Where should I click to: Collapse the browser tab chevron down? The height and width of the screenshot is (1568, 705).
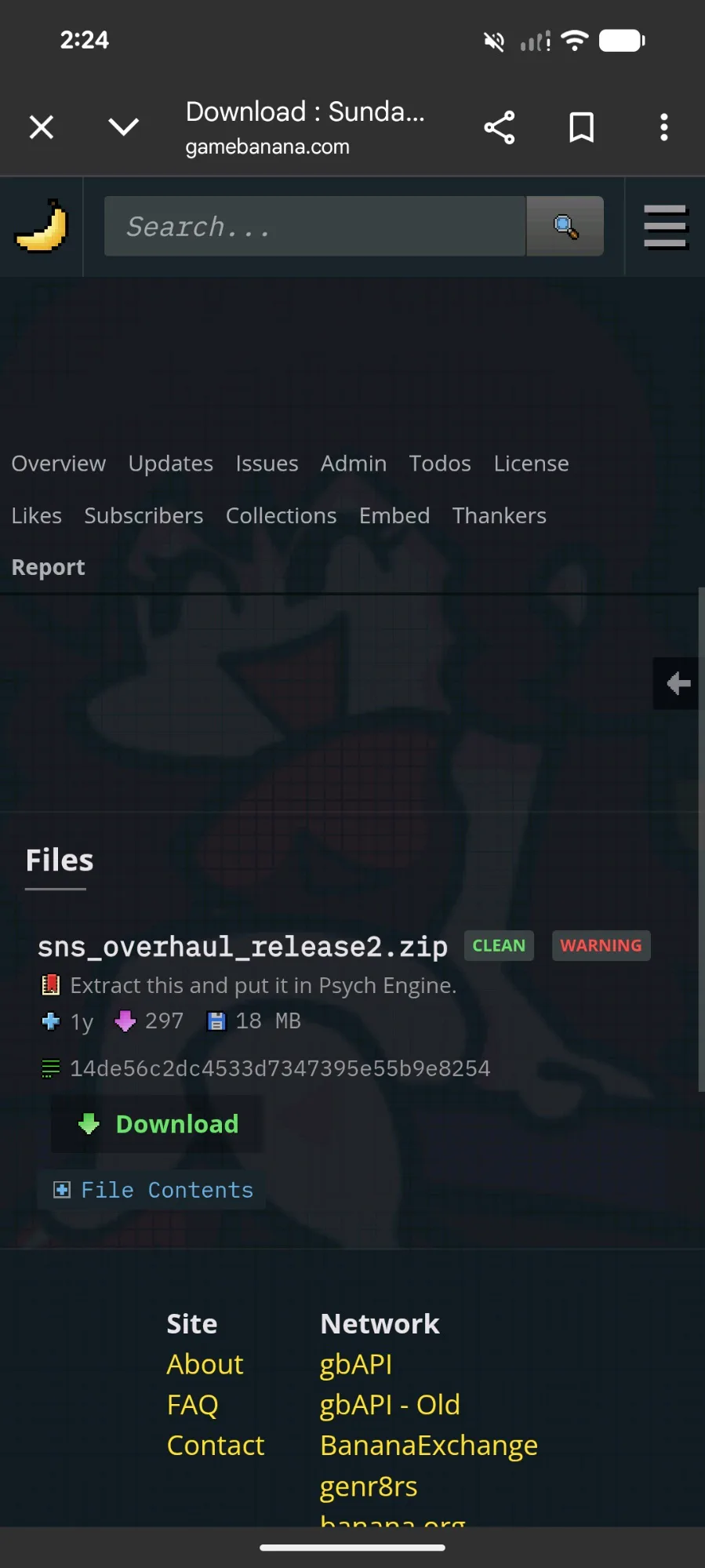pos(124,127)
